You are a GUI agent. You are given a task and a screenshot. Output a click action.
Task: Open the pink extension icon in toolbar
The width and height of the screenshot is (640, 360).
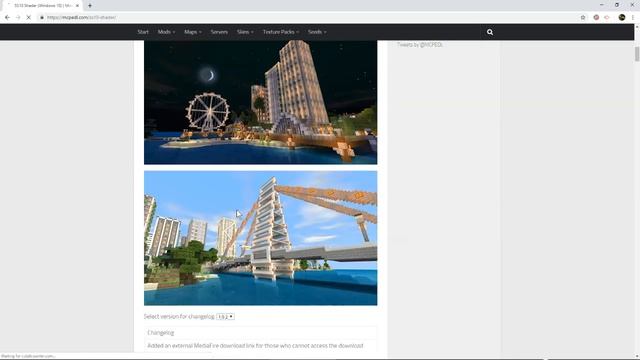pos(607,17)
